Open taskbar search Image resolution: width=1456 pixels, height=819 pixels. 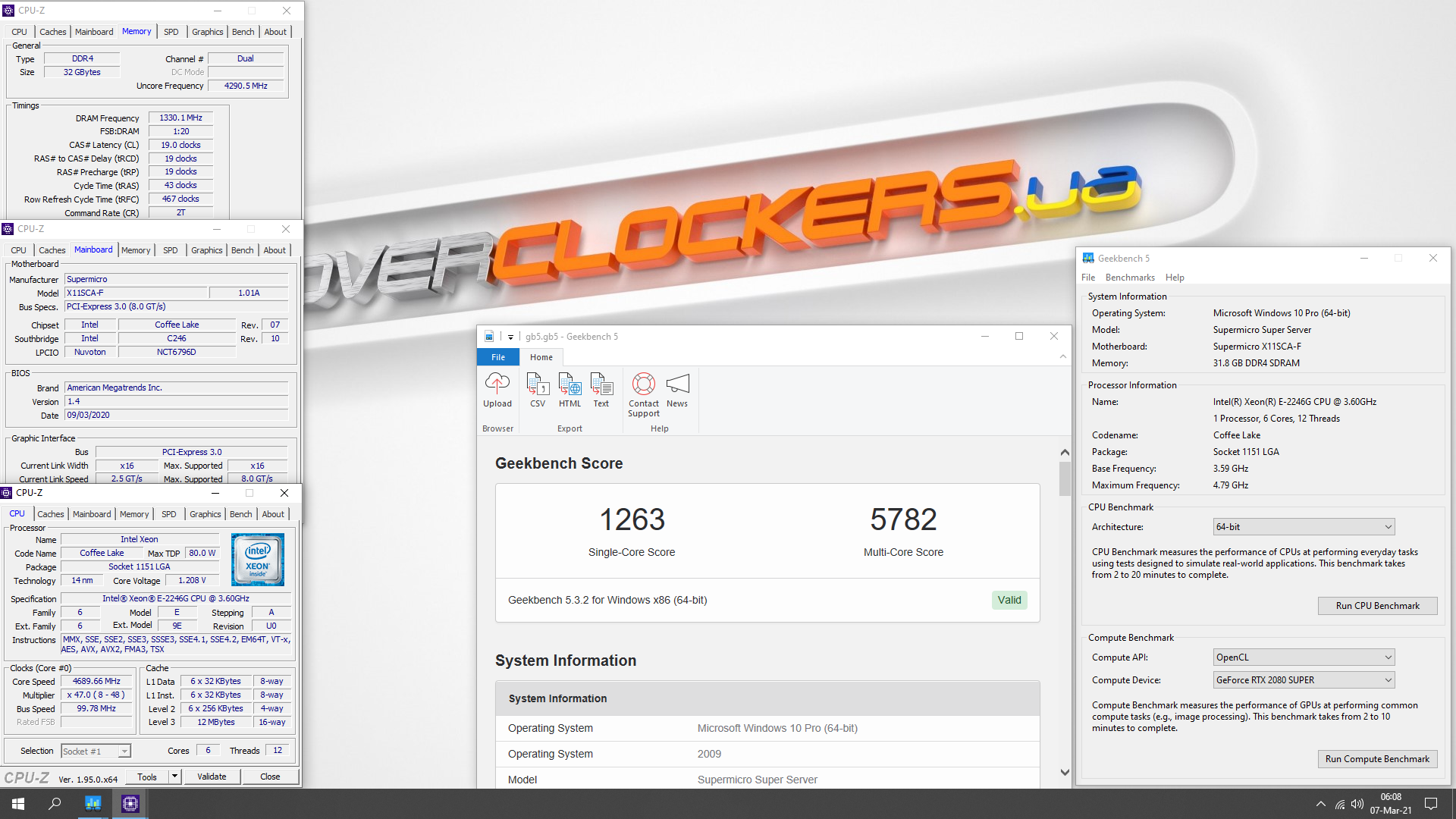pyautogui.click(x=55, y=804)
